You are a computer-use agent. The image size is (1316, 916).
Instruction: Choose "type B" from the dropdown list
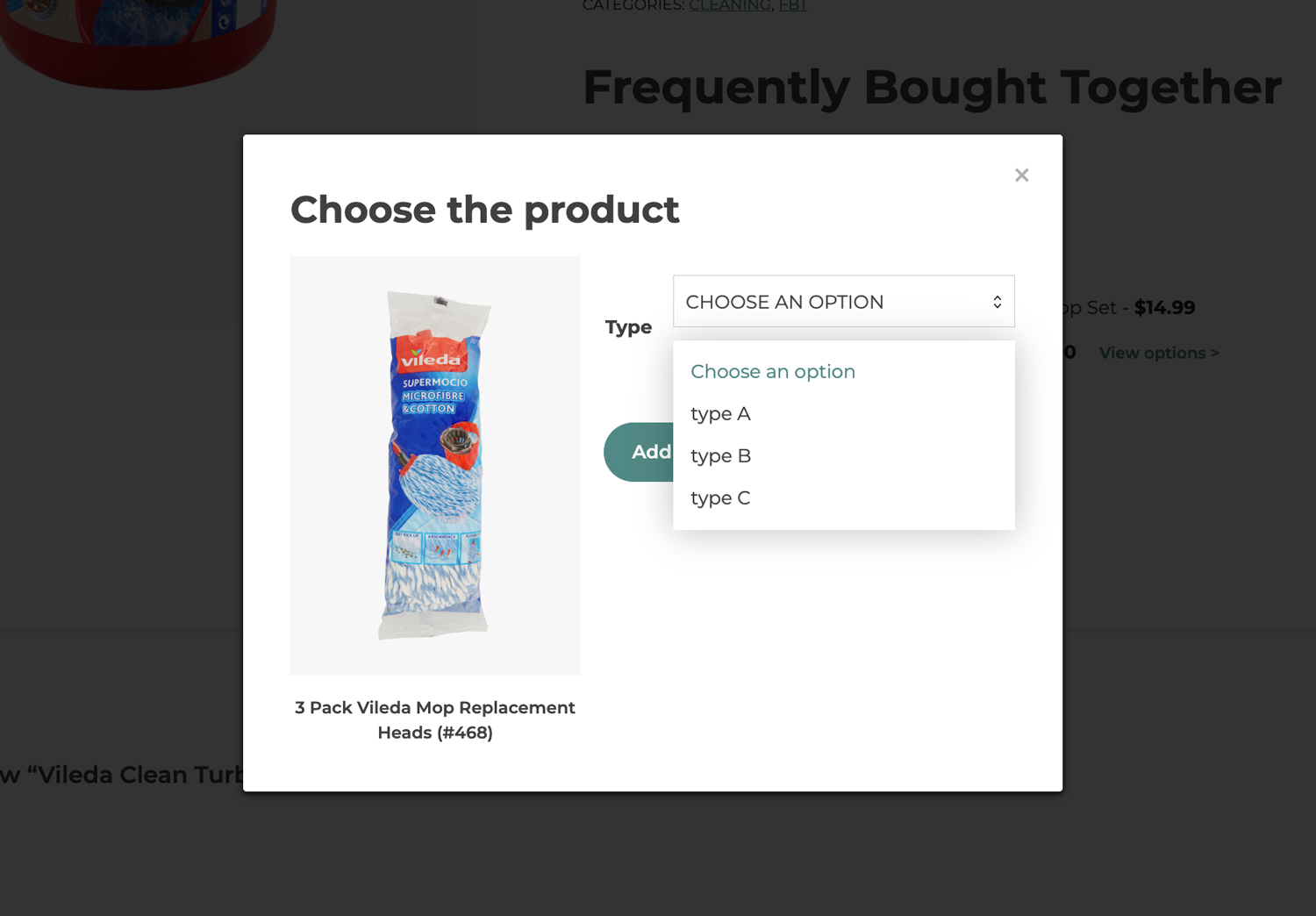720,456
